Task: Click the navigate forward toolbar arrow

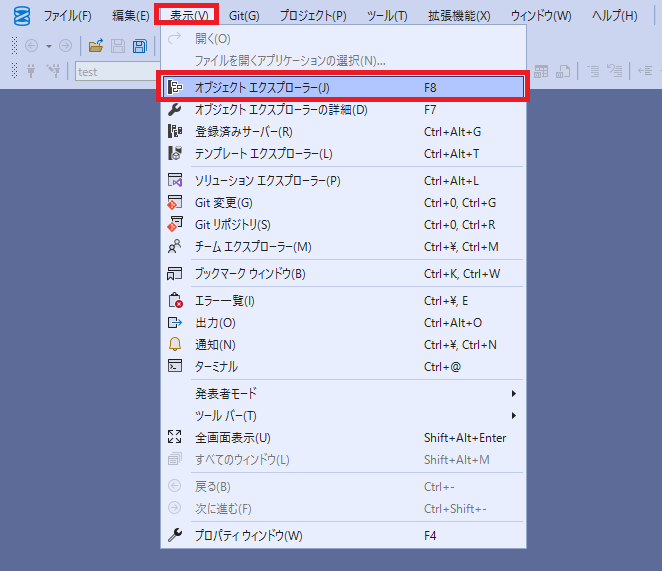Action: click(65, 46)
